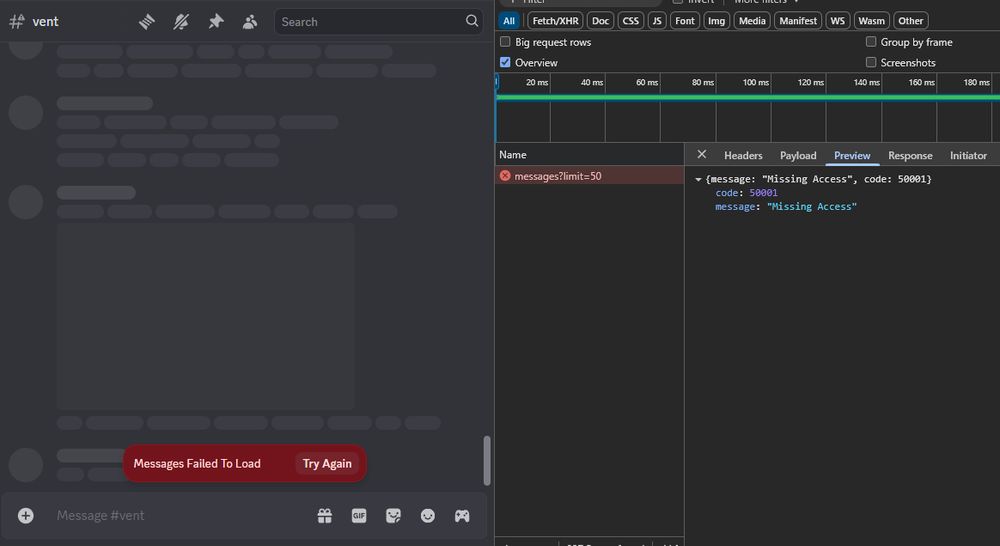Open the emoji picker

point(428,515)
